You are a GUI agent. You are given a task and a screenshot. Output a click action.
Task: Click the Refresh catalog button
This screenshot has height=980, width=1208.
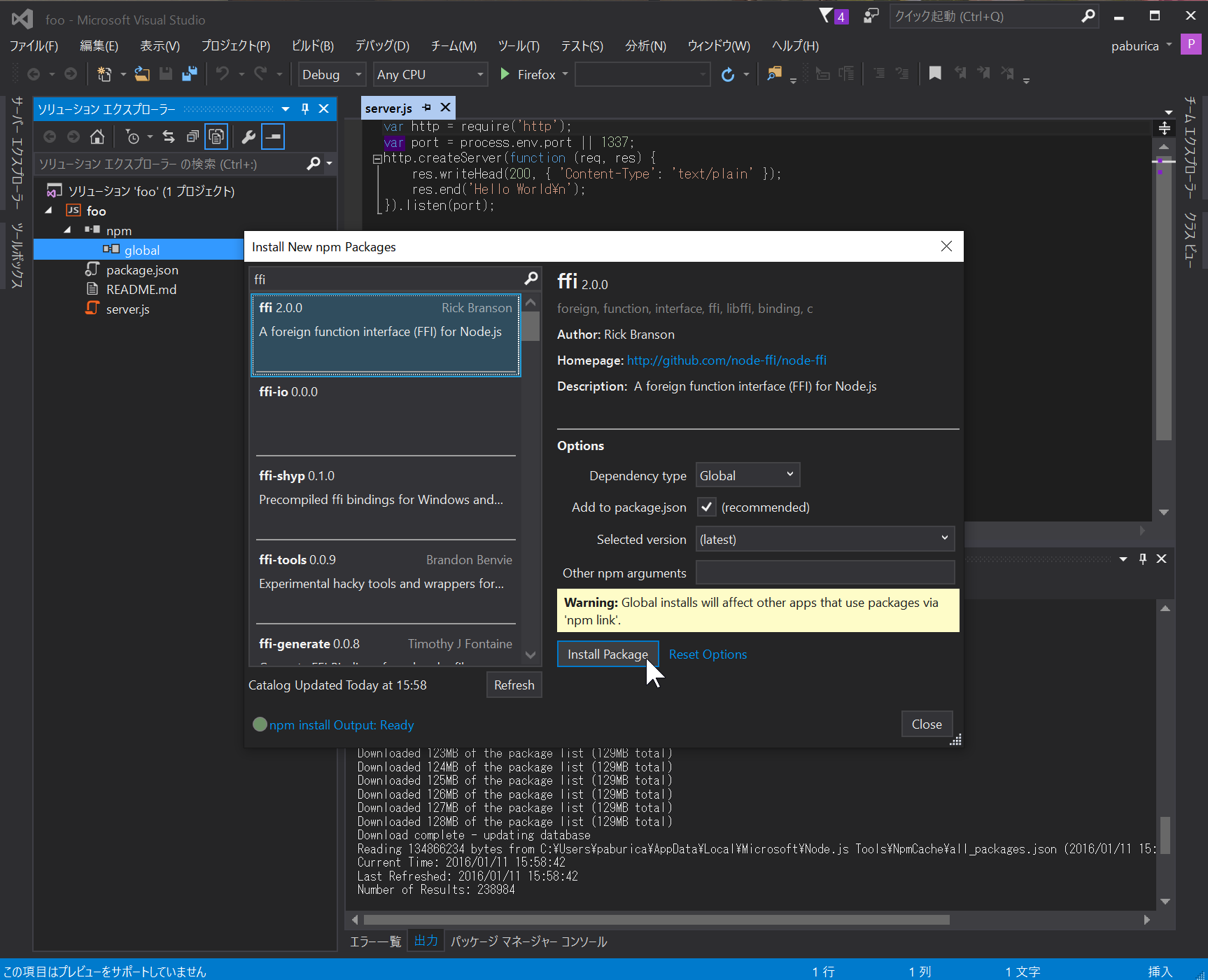(514, 685)
